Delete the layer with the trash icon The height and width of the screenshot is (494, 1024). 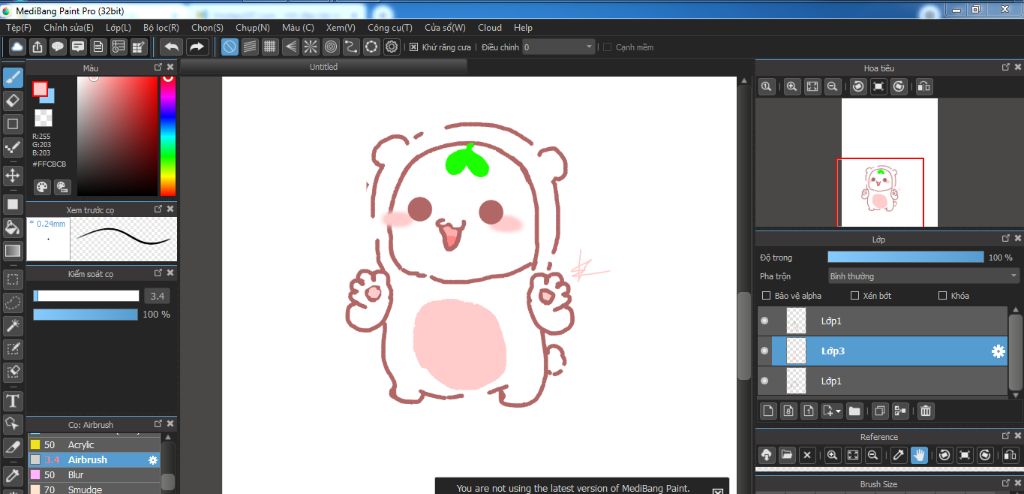925,411
